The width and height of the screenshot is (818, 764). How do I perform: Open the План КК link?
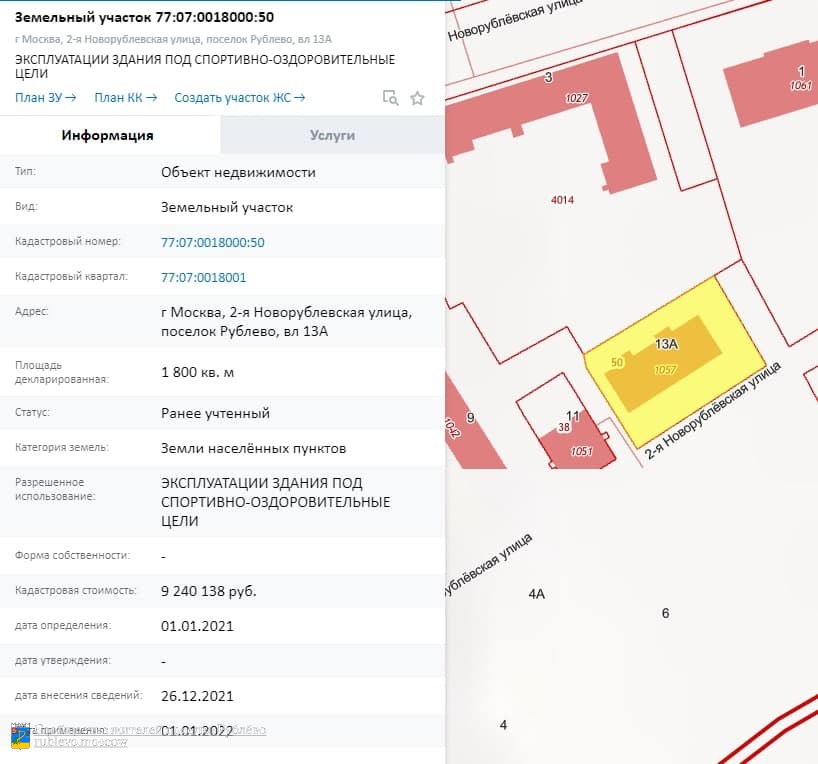[x=115, y=98]
